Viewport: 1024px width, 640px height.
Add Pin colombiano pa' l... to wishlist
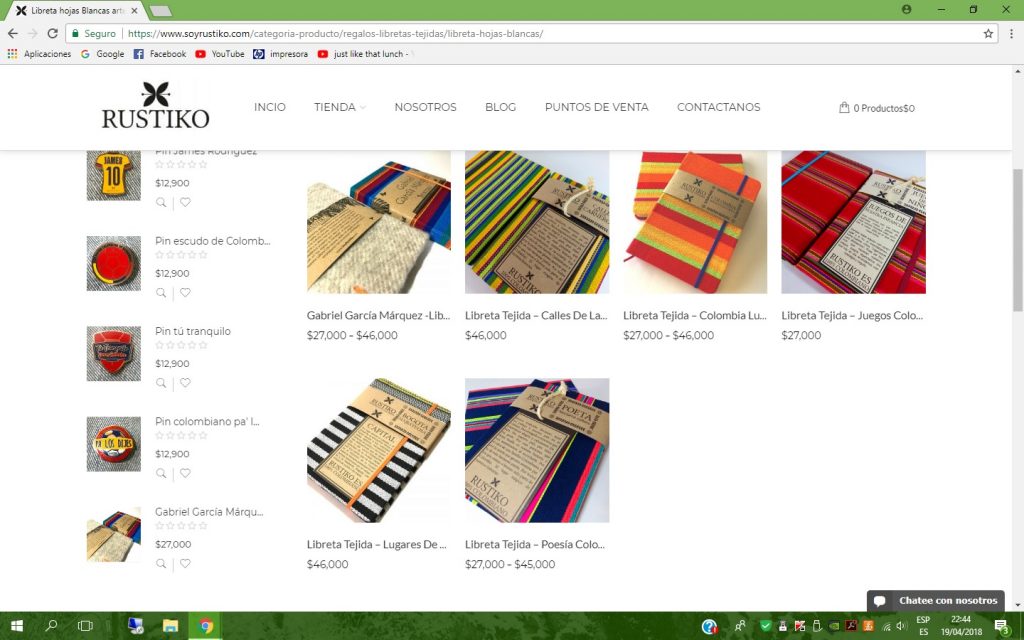click(x=185, y=473)
